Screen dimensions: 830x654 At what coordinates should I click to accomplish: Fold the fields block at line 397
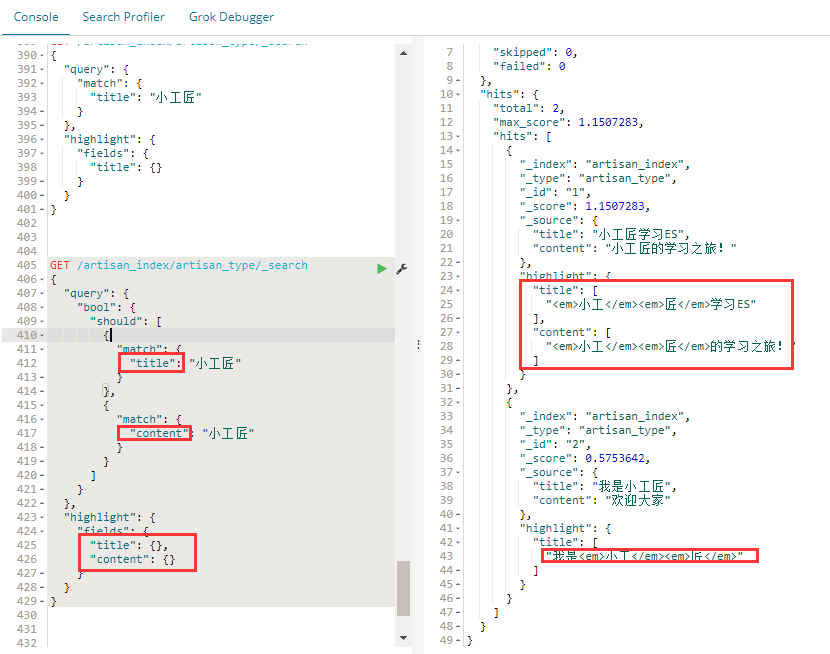[x=42, y=153]
